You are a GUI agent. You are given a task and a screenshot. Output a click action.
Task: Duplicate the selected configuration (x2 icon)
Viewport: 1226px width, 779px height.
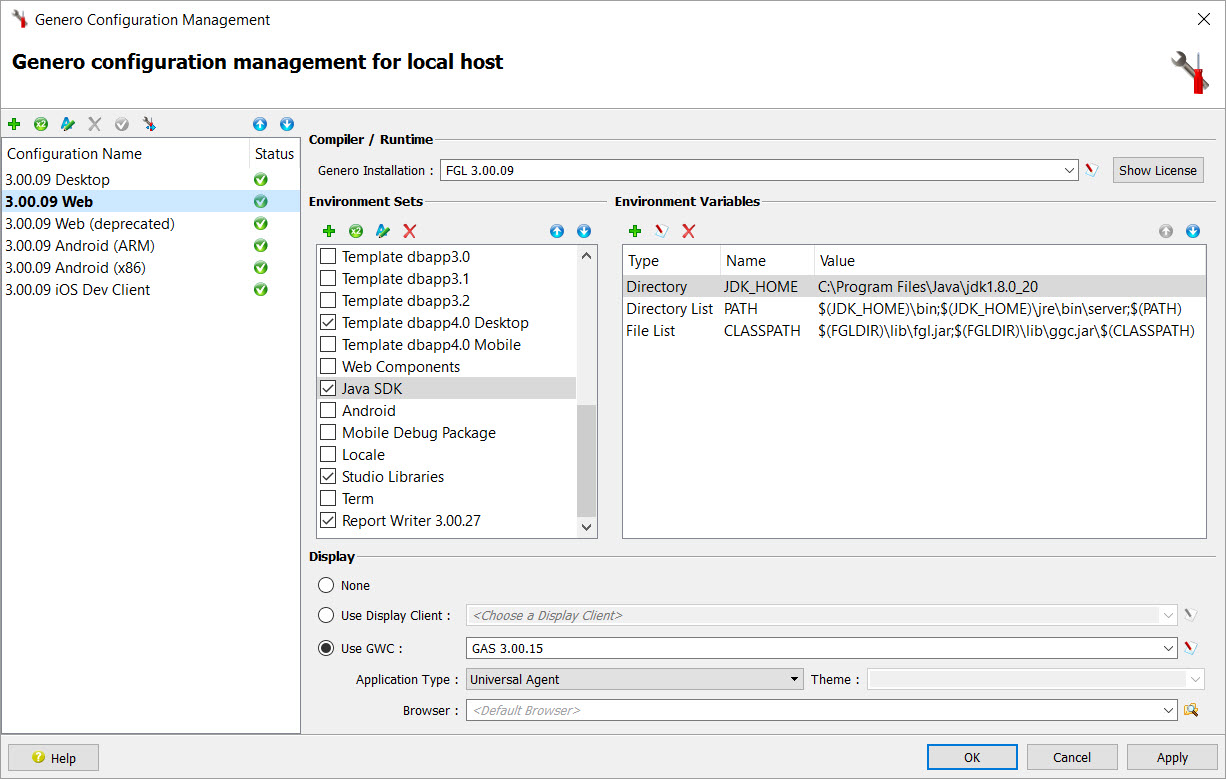tap(41, 124)
